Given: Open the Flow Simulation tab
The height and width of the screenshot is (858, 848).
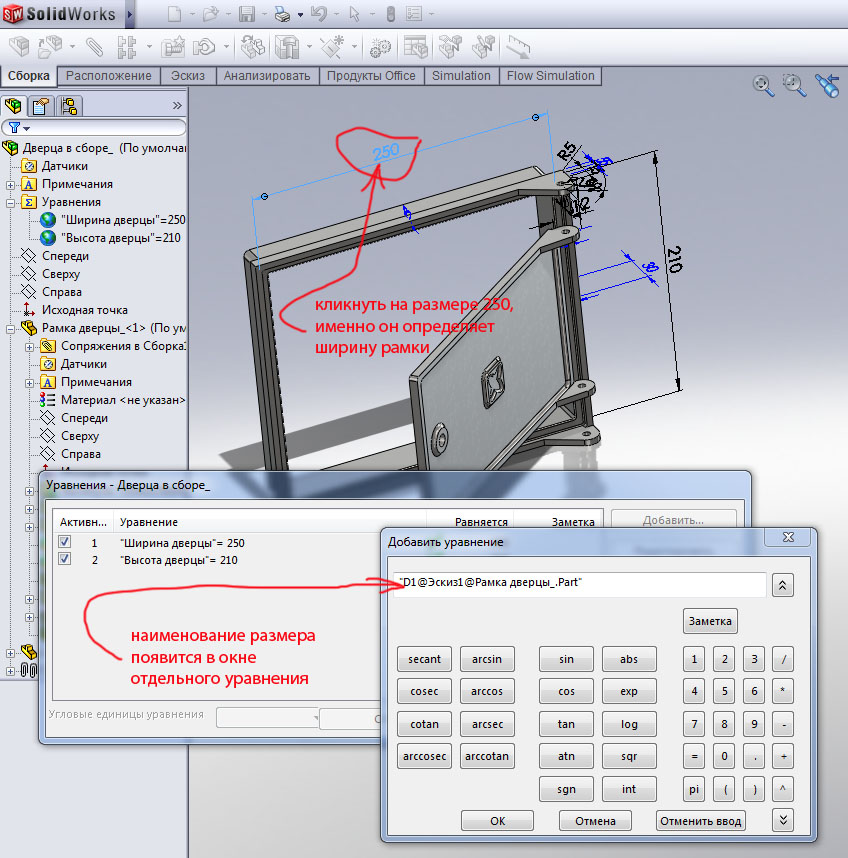Looking at the screenshot, I should [x=550, y=76].
